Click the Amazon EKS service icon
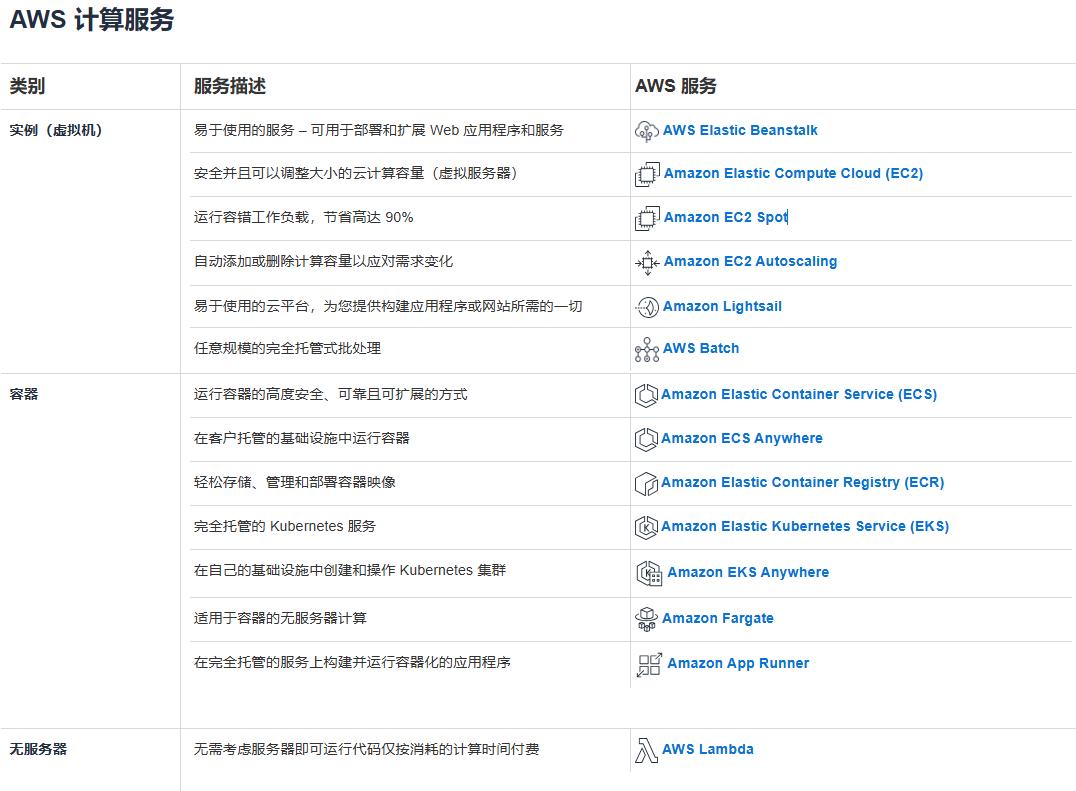Image resolution: width=1076 pixels, height=791 pixels. [x=646, y=526]
